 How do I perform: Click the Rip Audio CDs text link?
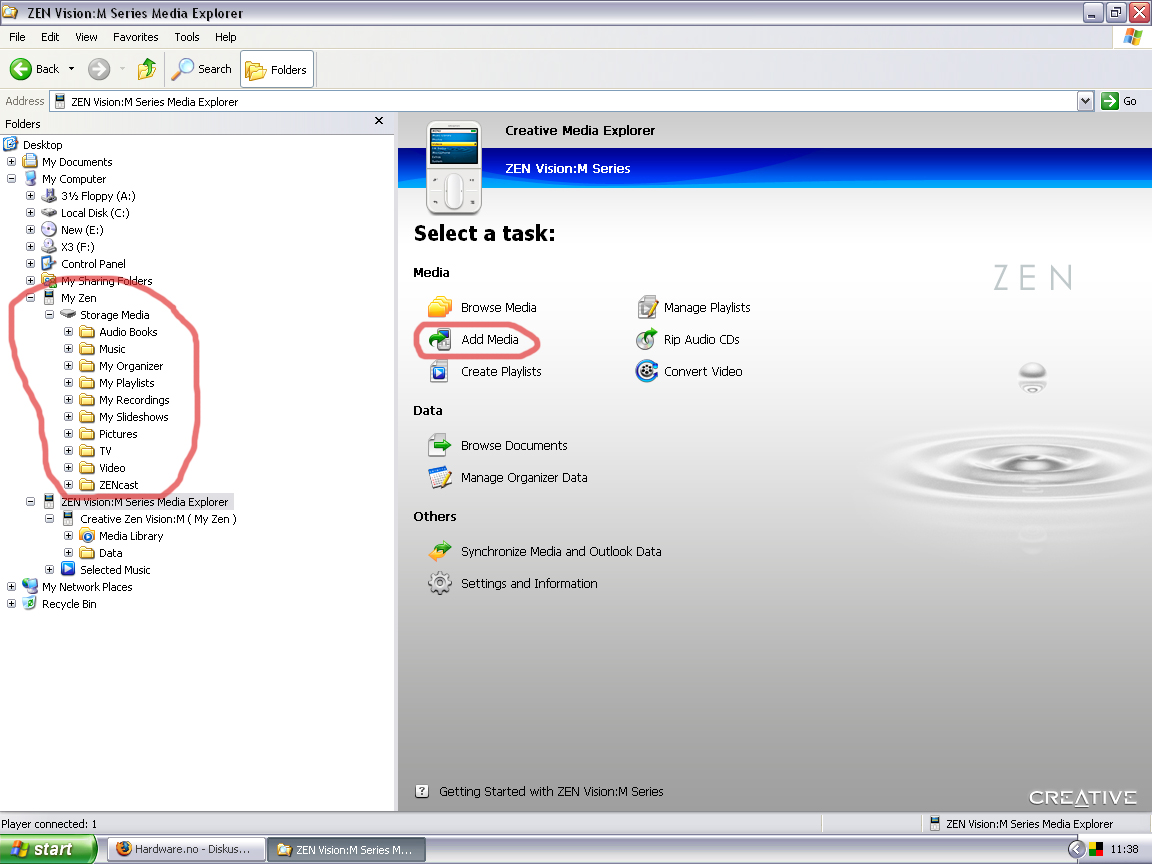pos(702,339)
